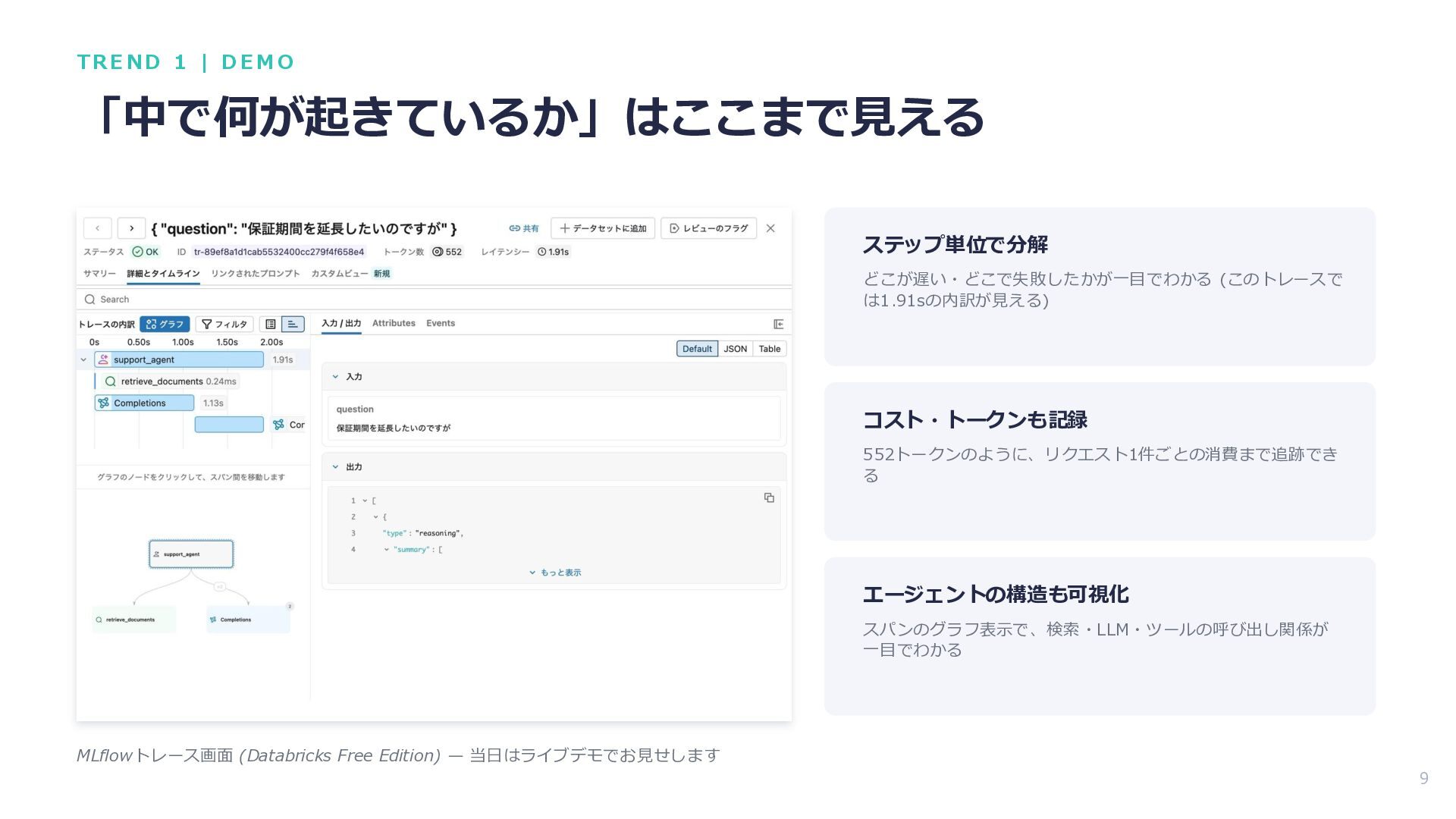Select the Table render mode

click(x=770, y=349)
